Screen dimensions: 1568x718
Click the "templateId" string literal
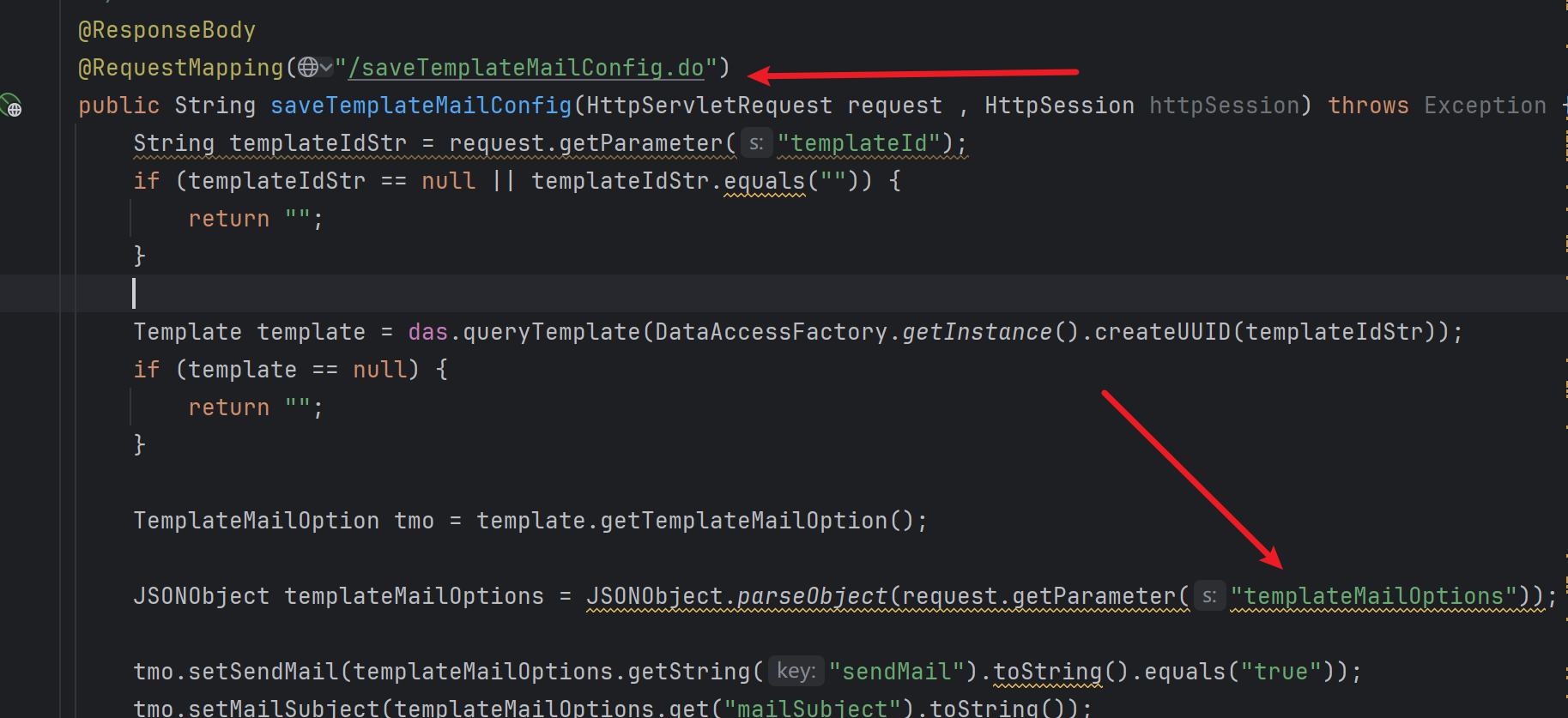tap(860, 143)
